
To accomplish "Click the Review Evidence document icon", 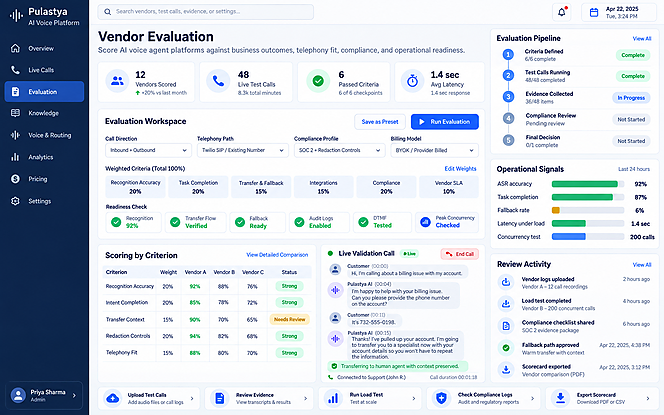I will coord(219,398).
